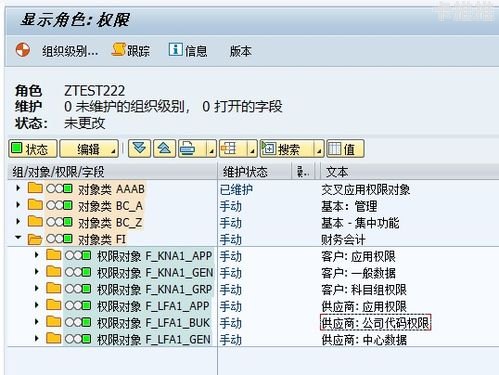Click text 供应商: 公司代码权限
Image resolution: width=499 pixels, height=375 pixels.
coord(376,323)
